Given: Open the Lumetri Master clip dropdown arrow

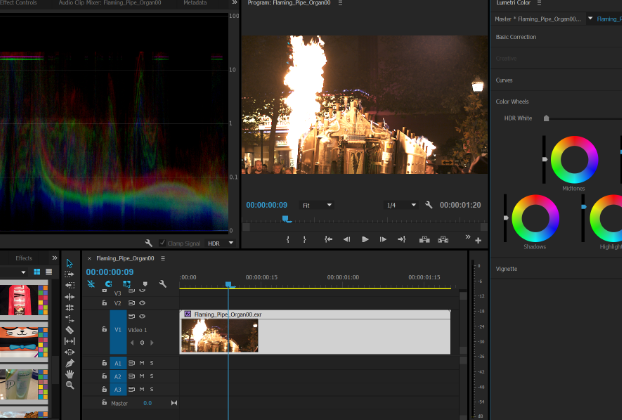Looking at the screenshot, I should 590,18.
